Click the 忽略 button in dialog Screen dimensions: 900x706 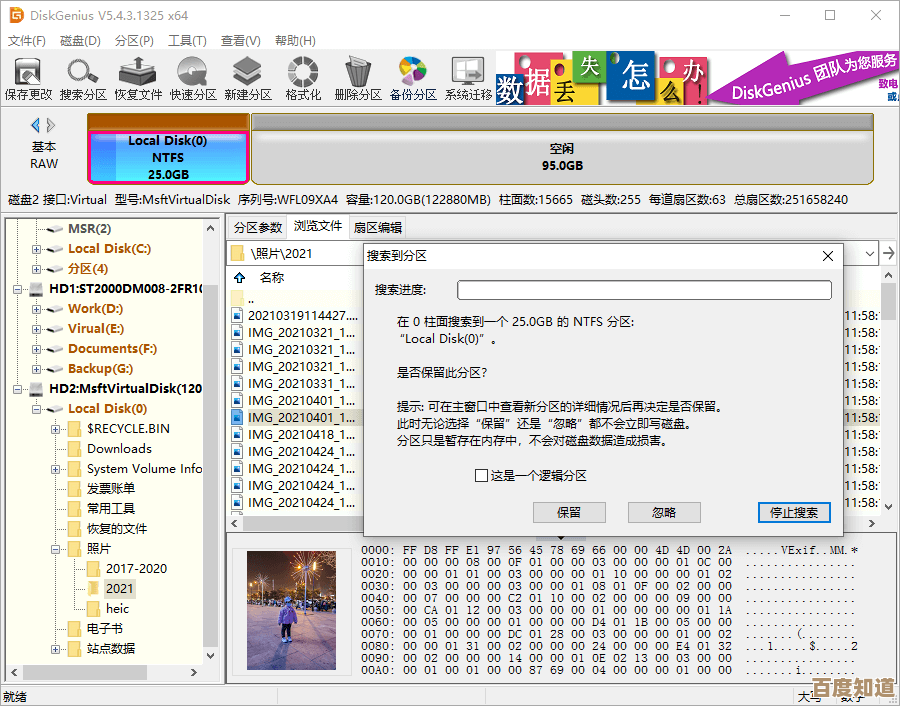[x=664, y=512]
